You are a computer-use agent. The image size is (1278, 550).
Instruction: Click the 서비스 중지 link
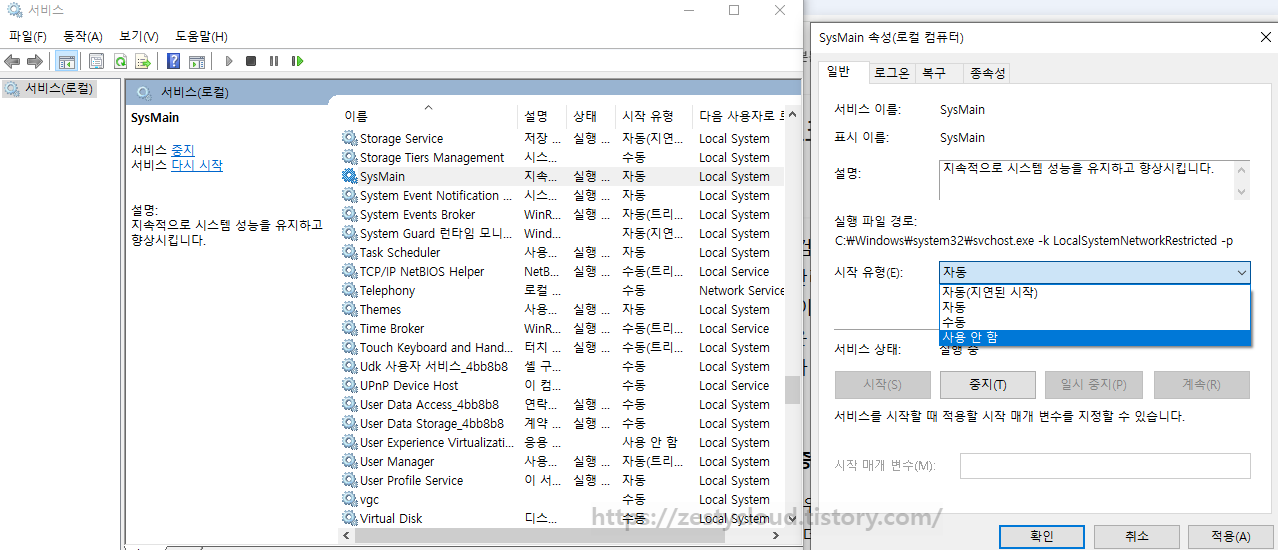pyautogui.click(x=182, y=149)
